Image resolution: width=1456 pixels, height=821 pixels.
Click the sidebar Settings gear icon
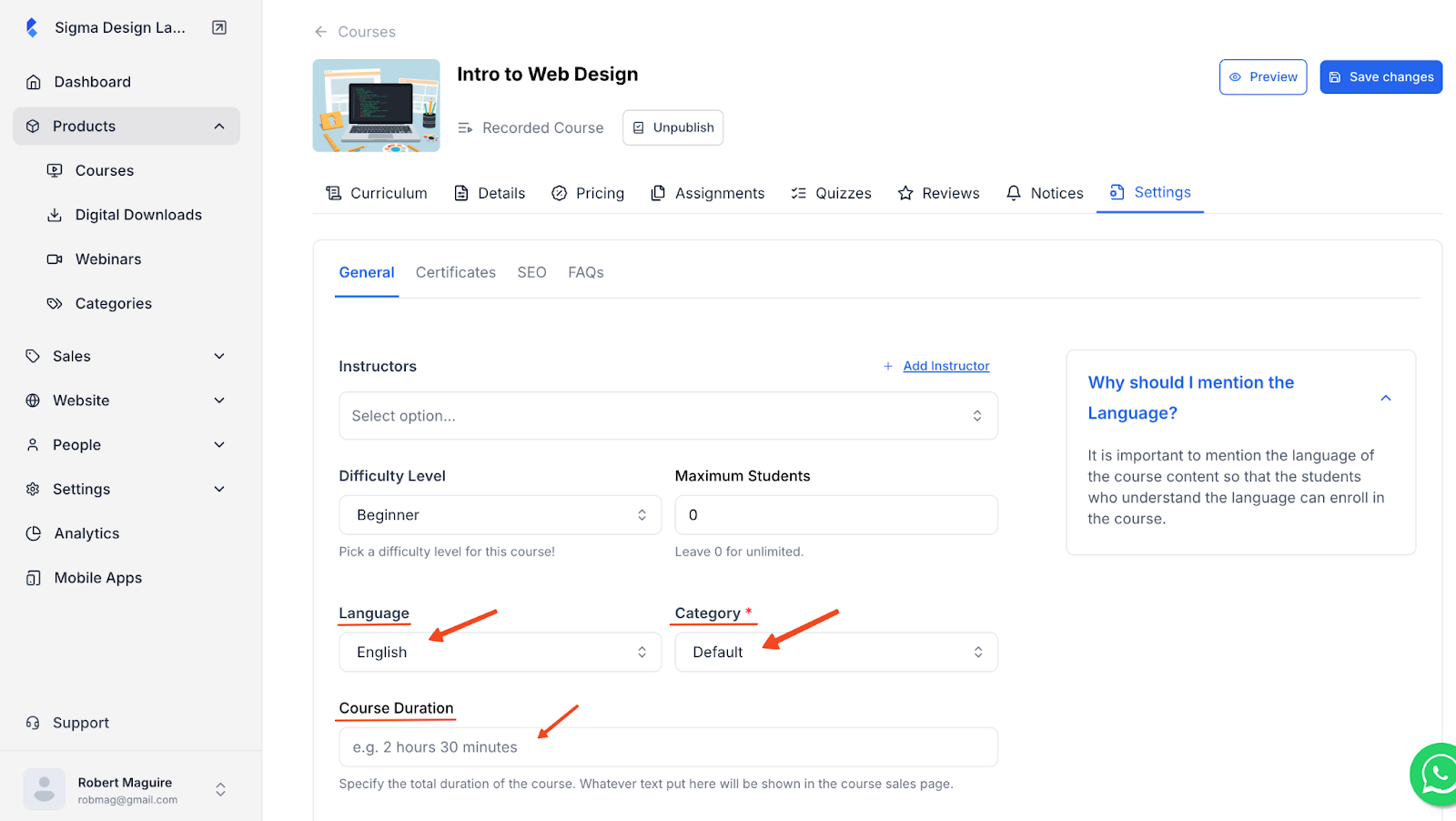(x=33, y=489)
